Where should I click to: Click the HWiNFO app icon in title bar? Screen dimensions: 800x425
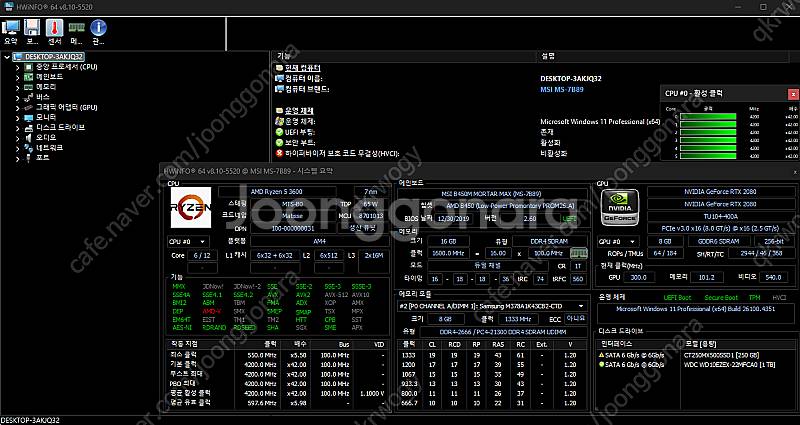click(x=9, y=7)
